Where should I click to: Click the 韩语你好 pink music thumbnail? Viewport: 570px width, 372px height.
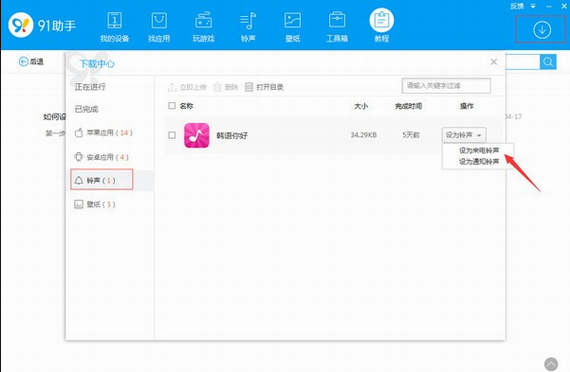[197, 135]
